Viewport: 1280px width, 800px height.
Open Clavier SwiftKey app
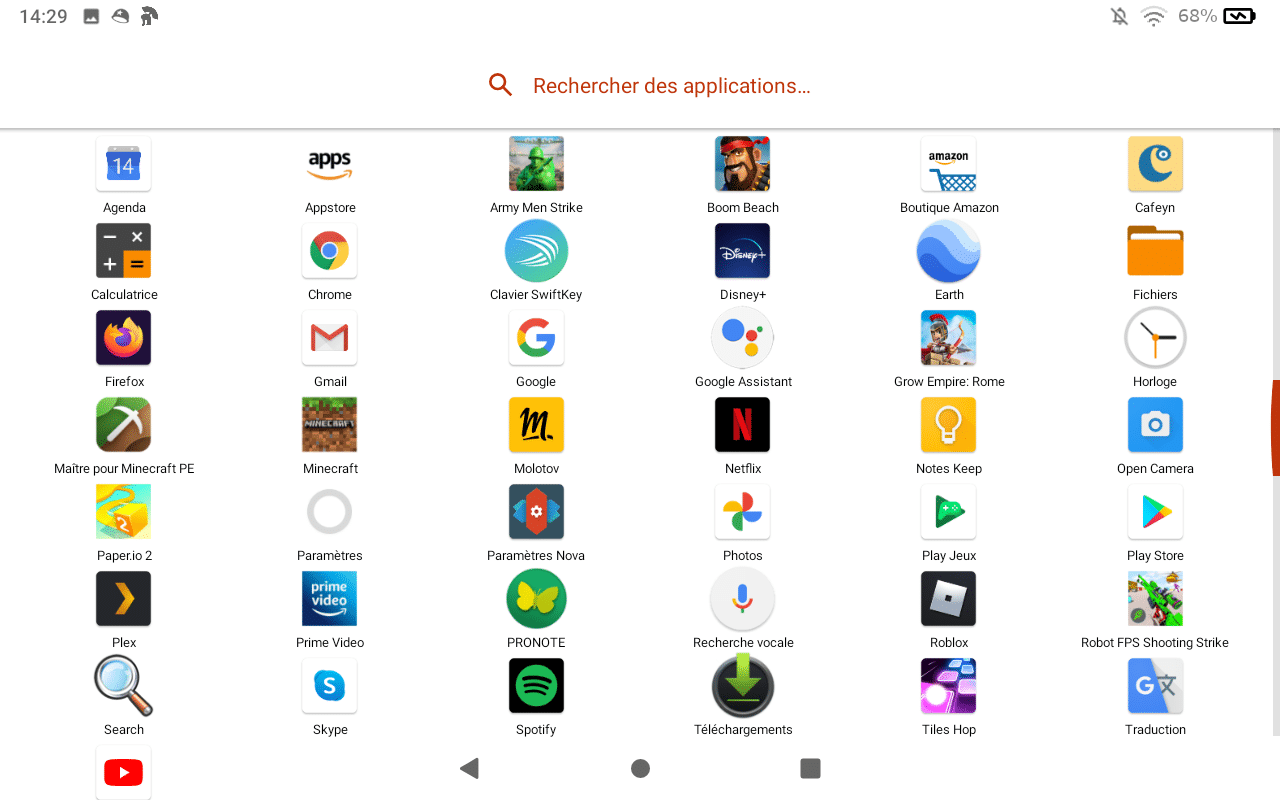536,251
